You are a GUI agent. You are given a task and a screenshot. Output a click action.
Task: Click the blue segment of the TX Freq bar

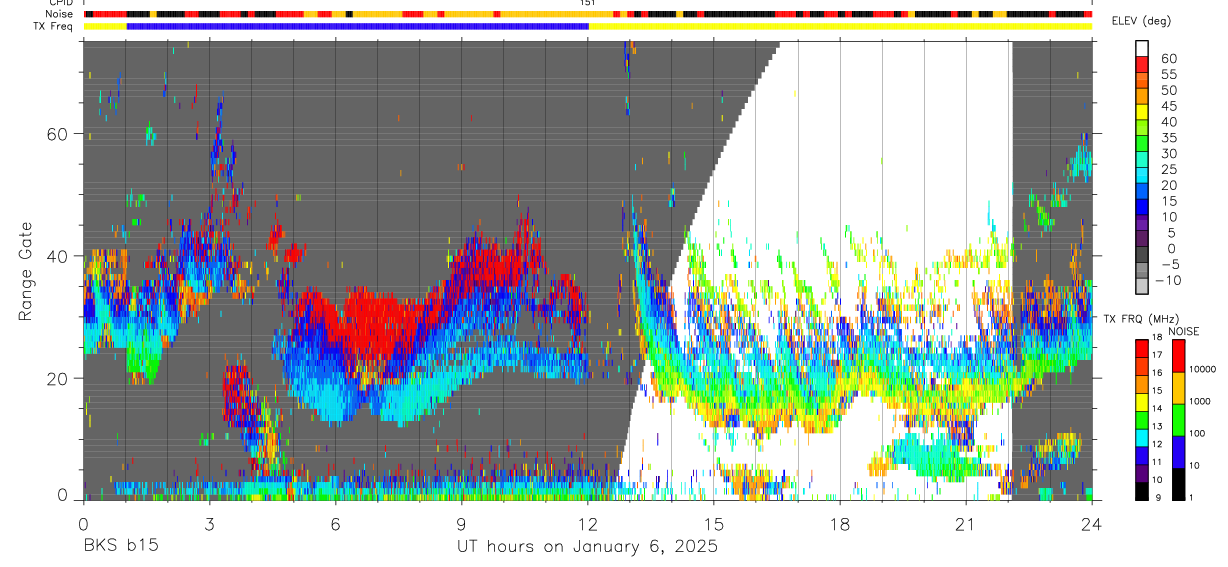tap(357, 26)
